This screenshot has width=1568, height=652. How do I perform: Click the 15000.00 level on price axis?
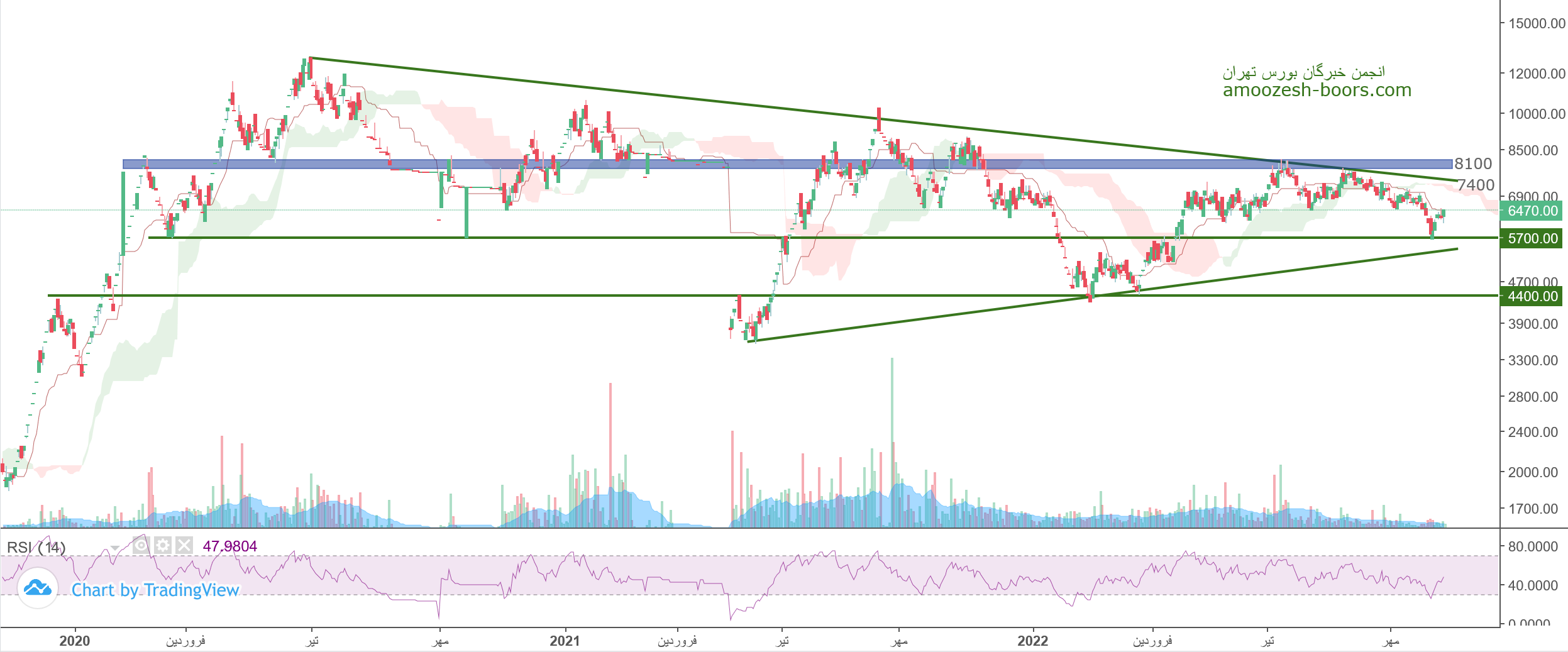[1536, 24]
